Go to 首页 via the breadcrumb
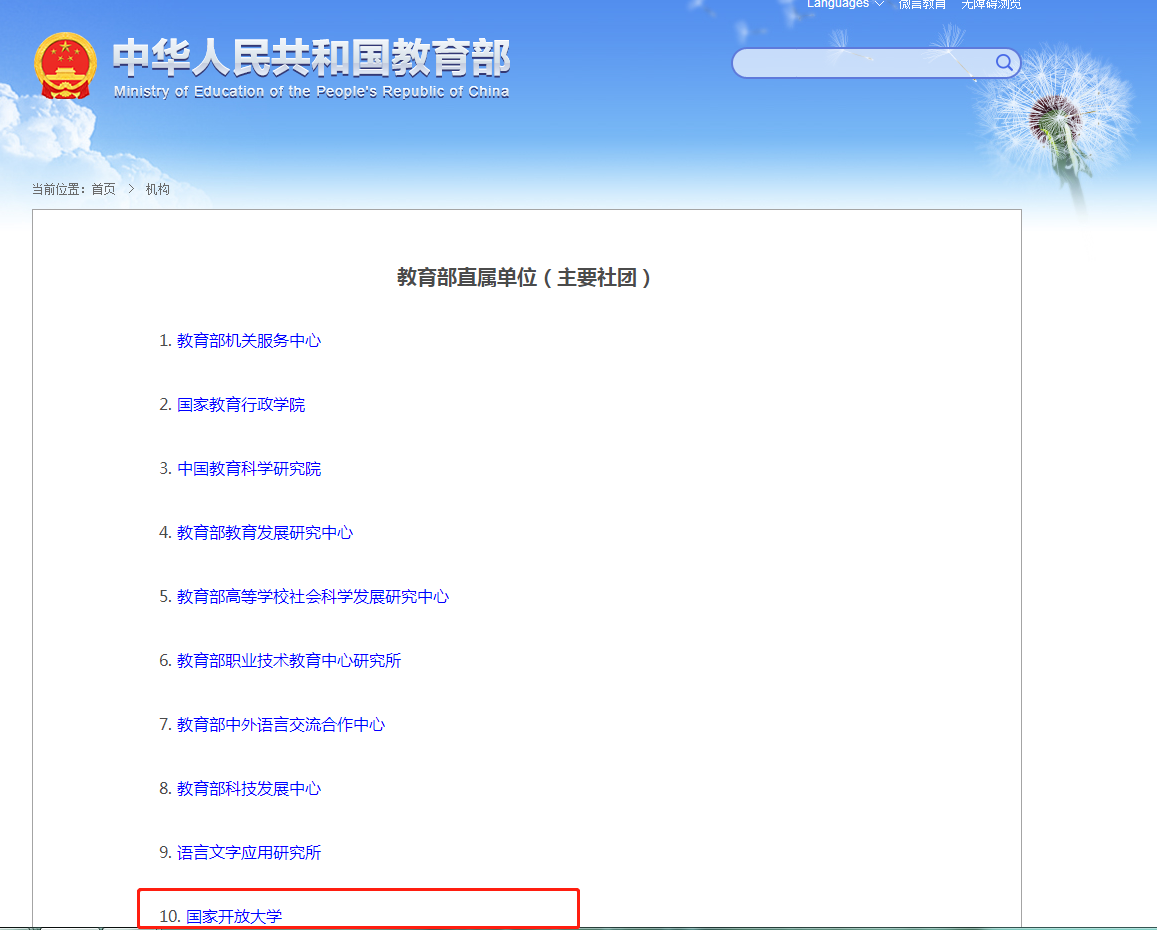The height and width of the screenshot is (930, 1157). click(x=103, y=188)
